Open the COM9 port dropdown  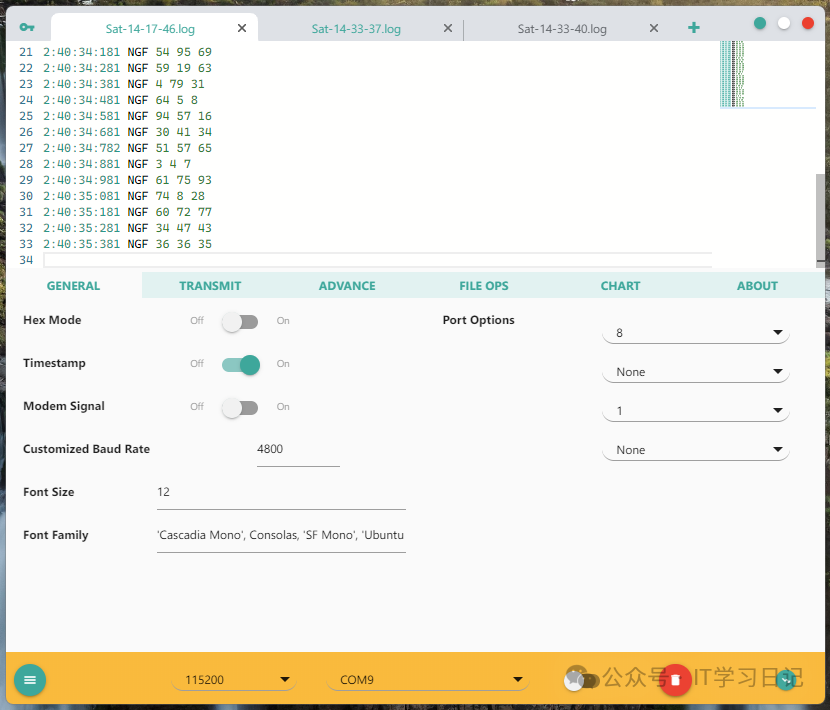click(428, 680)
